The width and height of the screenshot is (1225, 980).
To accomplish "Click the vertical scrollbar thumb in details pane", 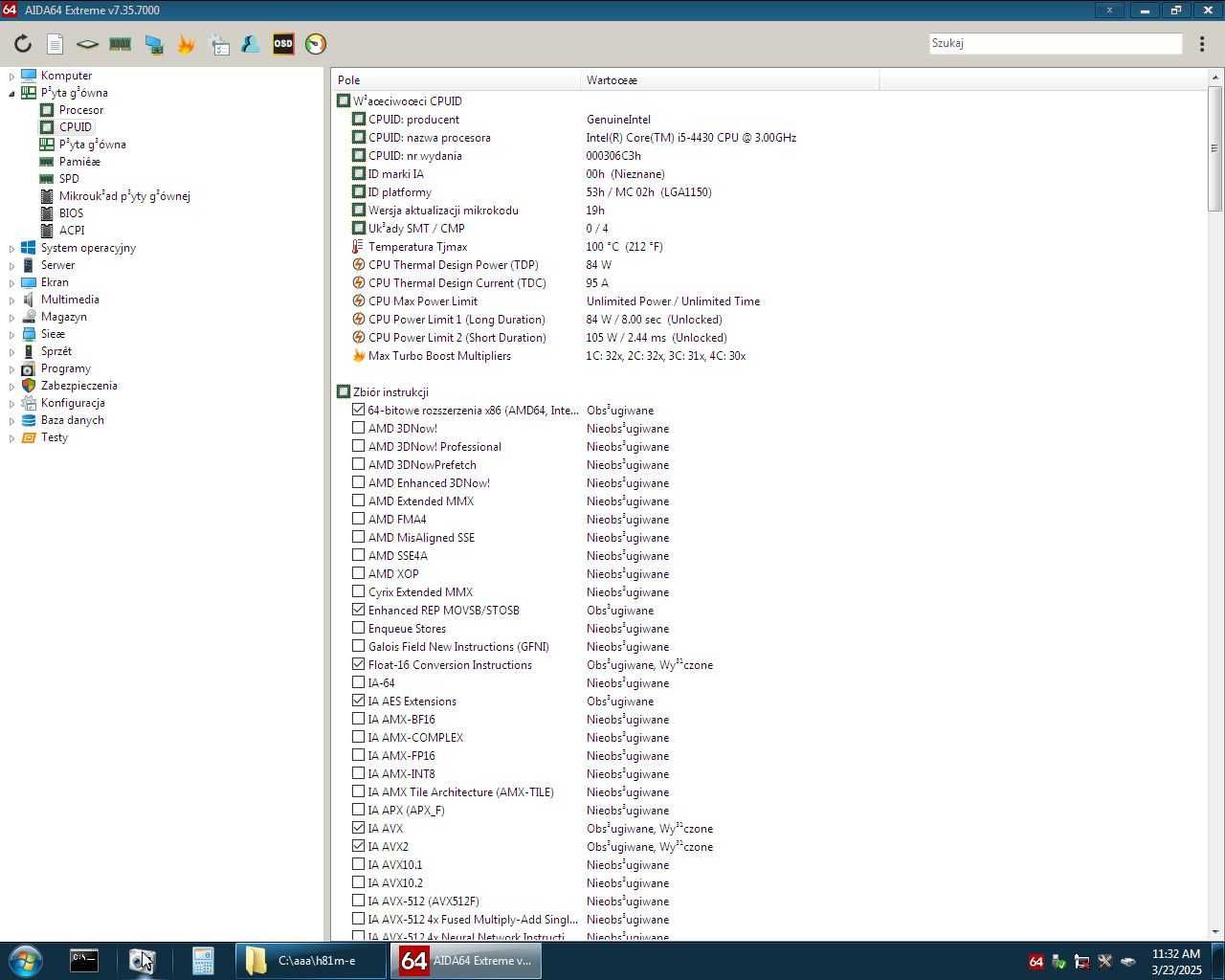I will [x=1215, y=148].
